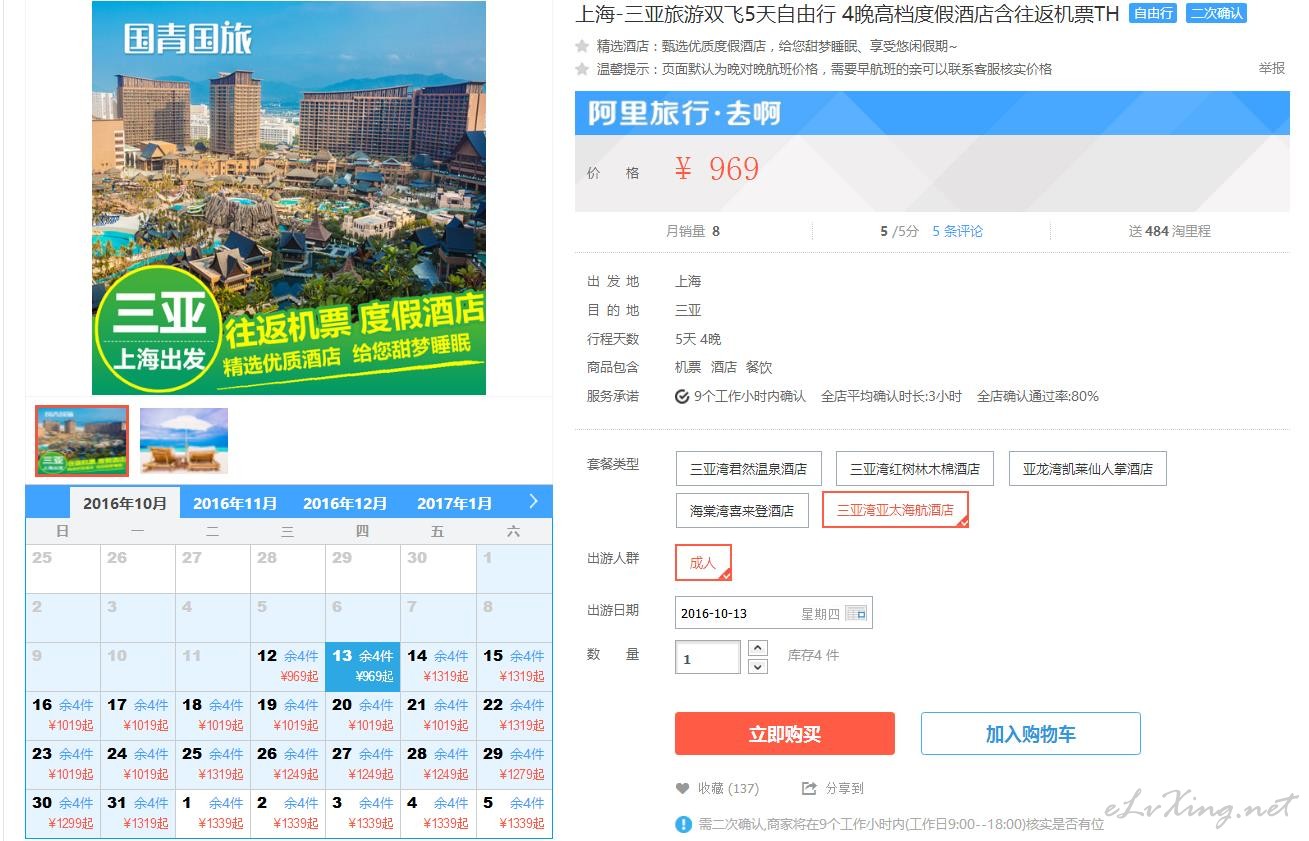1309x841 pixels.
Task: Increase quantity with up arrow
Action: (x=758, y=648)
